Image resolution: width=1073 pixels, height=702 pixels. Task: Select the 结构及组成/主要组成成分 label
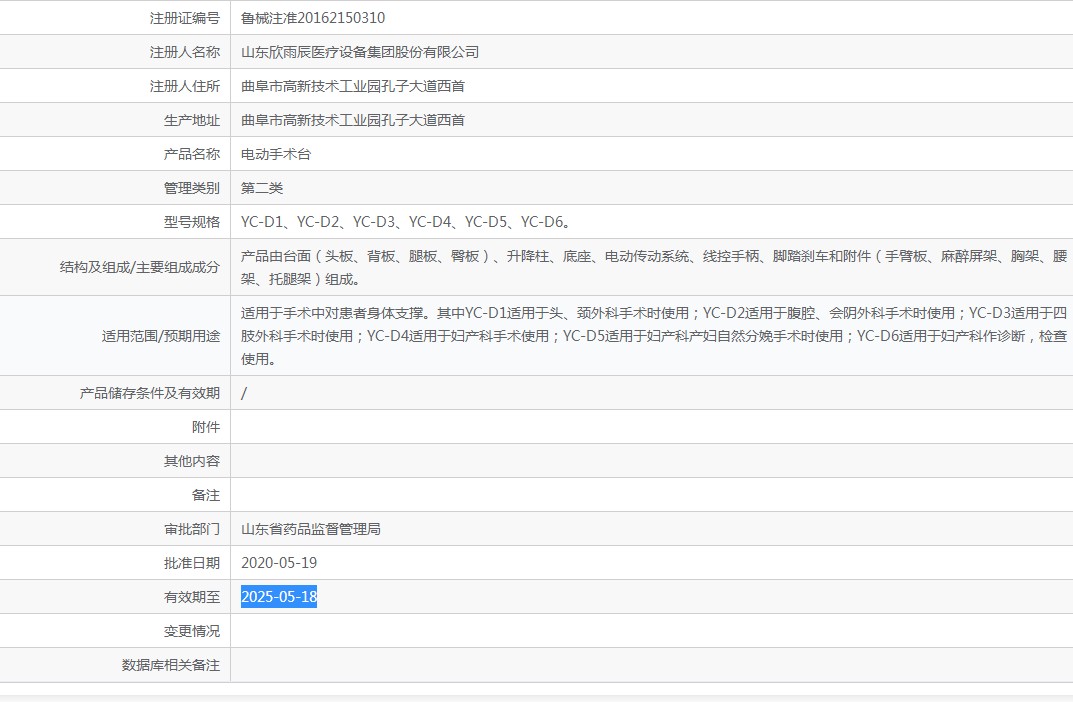click(x=140, y=268)
